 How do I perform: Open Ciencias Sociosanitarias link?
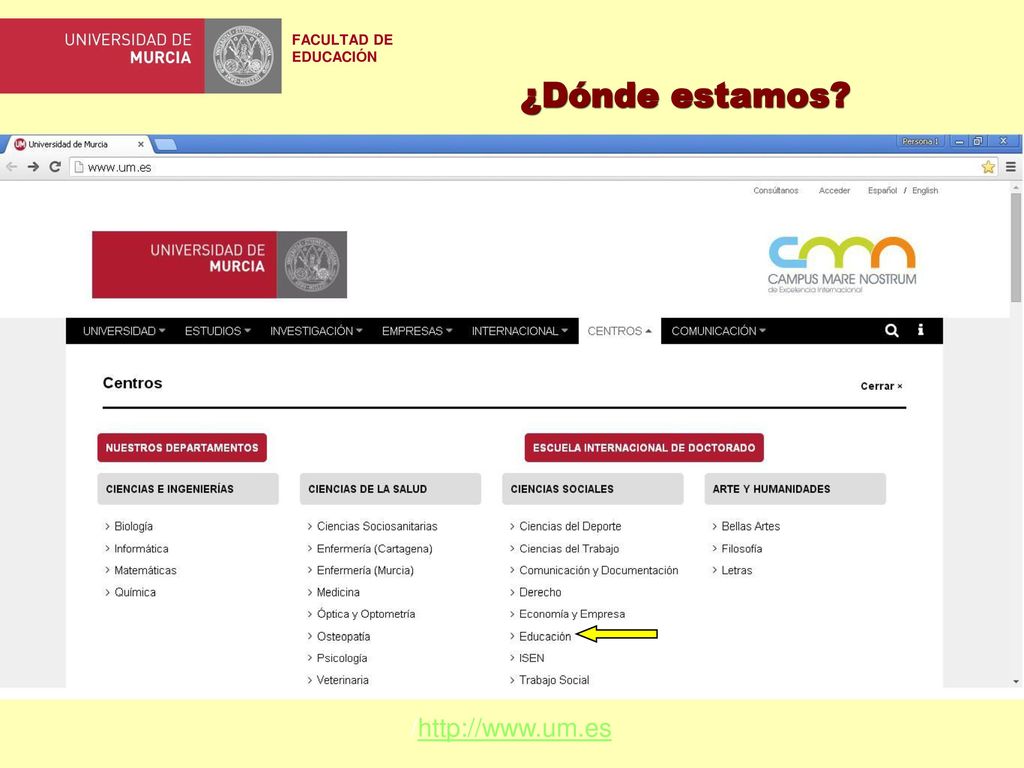pyautogui.click(x=377, y=526)
